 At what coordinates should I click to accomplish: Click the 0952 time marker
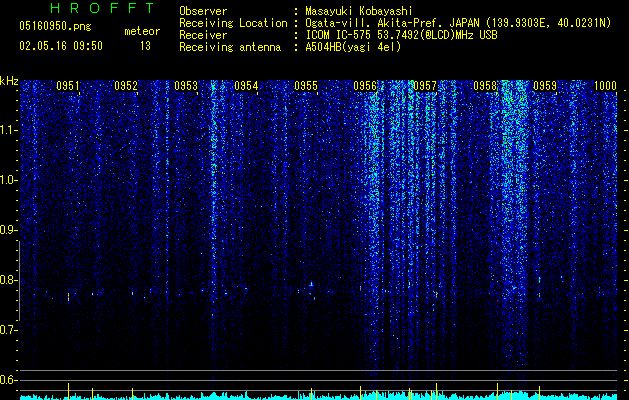click(126, 86)
